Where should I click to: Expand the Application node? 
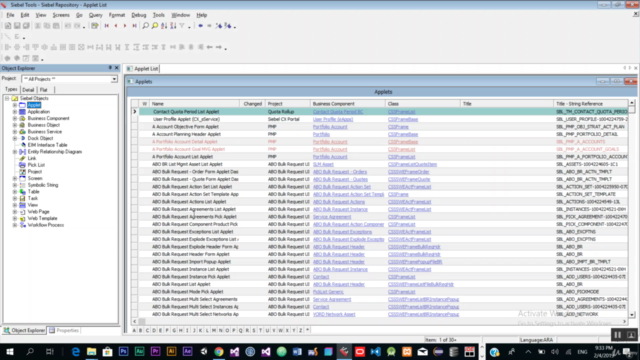(x=15, y=111)
